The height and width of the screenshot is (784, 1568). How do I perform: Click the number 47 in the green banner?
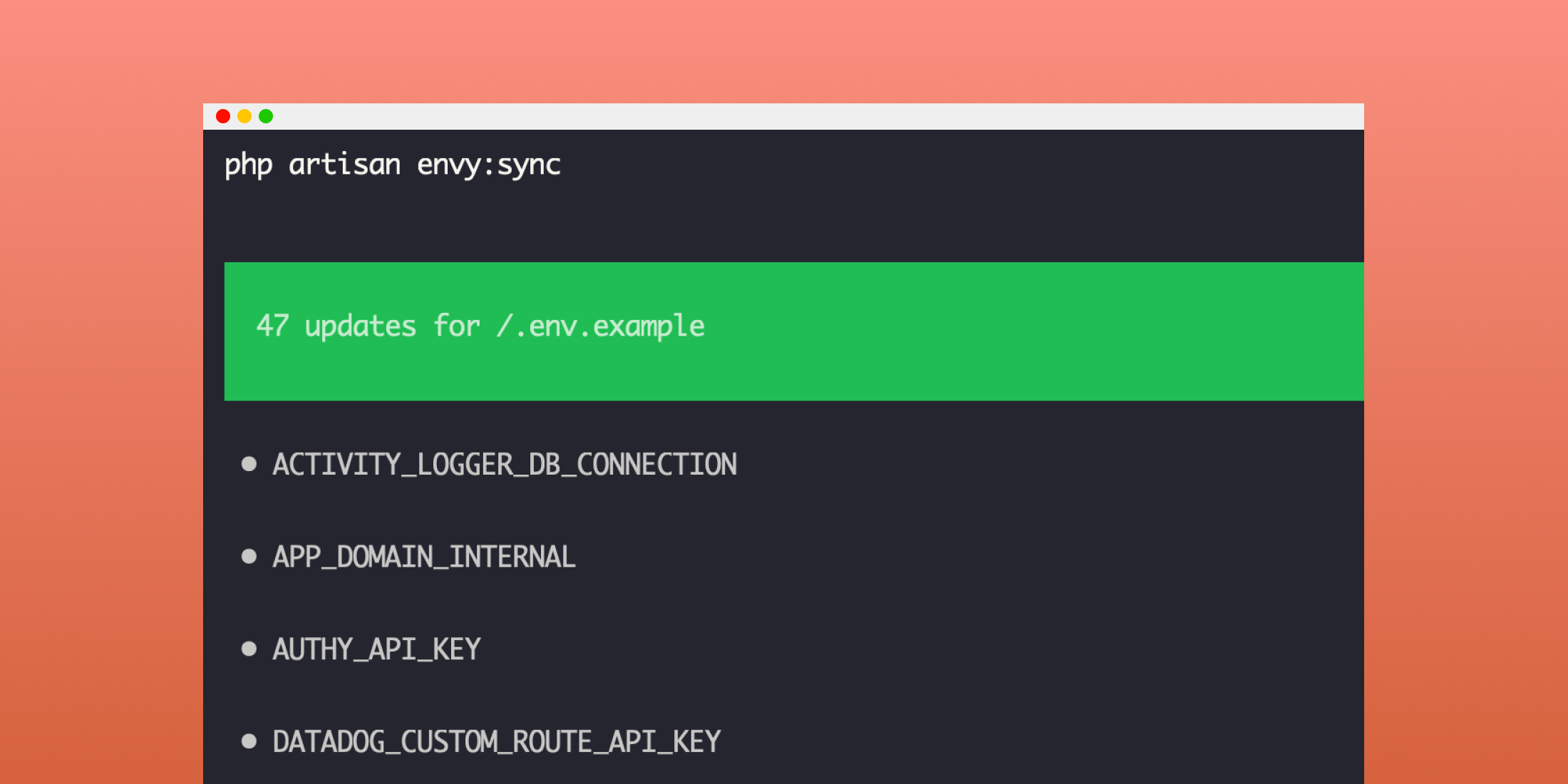click(272, 326)
